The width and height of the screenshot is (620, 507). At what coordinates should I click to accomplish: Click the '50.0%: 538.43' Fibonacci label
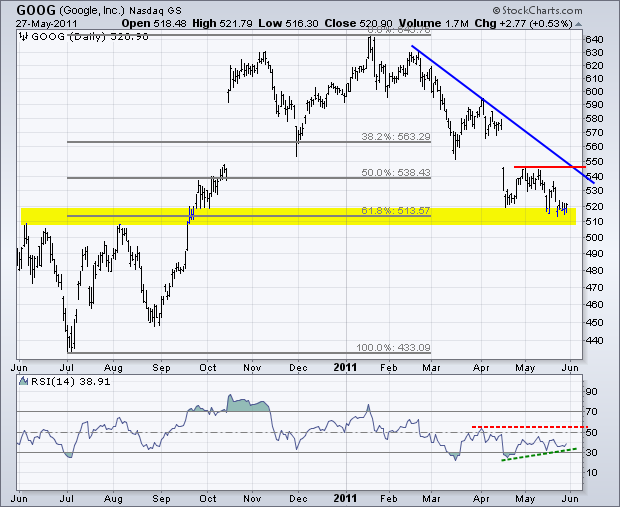click(396, 173)
